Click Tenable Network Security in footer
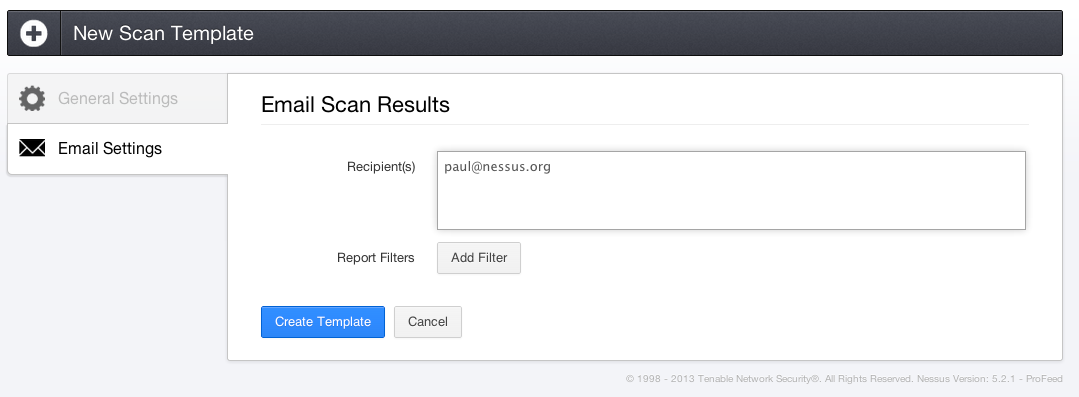1079x397 pixels. pos(758,379)
